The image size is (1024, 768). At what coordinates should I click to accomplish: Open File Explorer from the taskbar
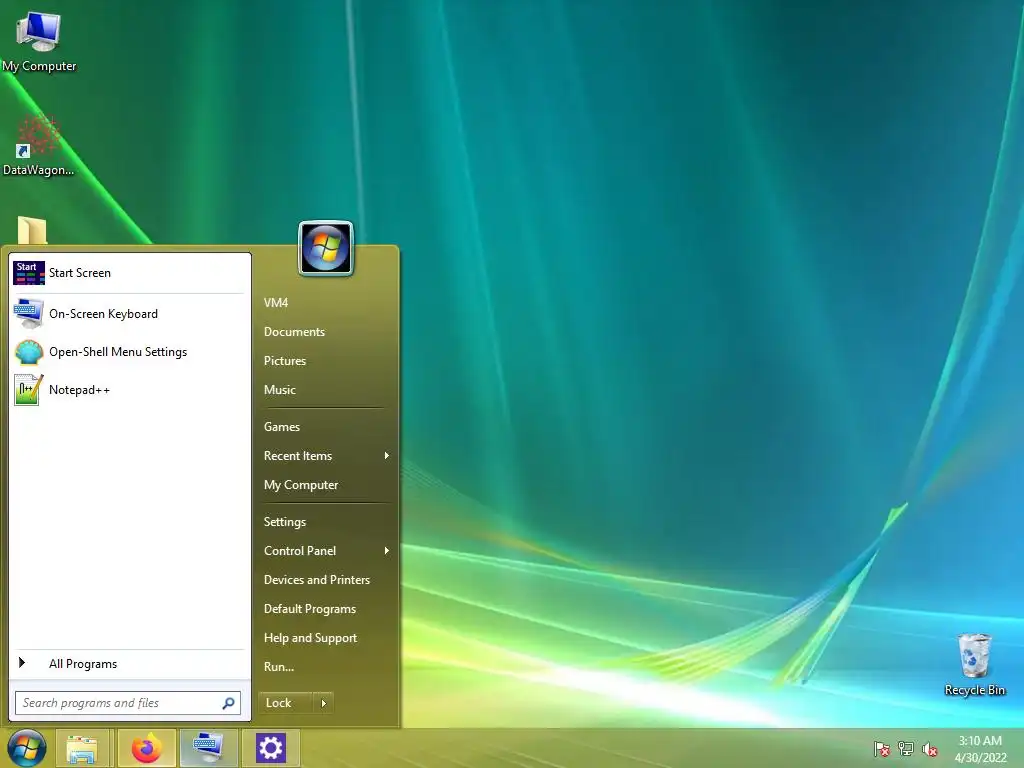coord(82,748)
